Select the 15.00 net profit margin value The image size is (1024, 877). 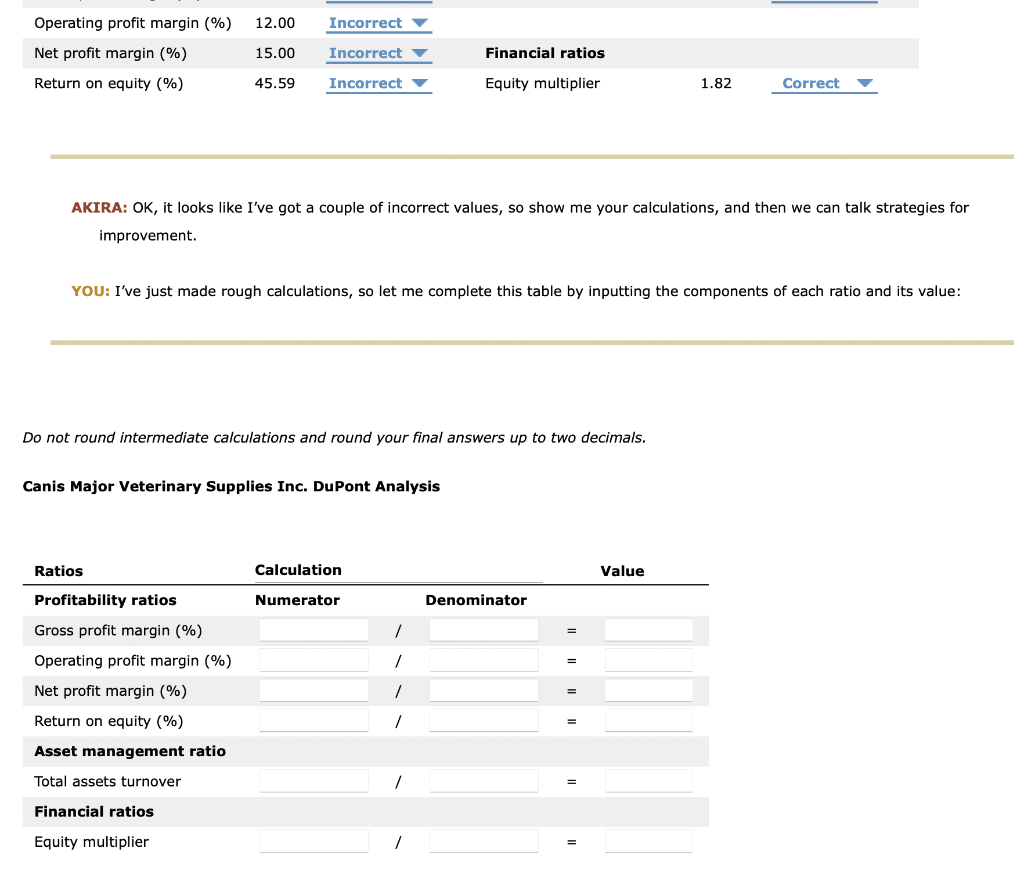(275, 54)
